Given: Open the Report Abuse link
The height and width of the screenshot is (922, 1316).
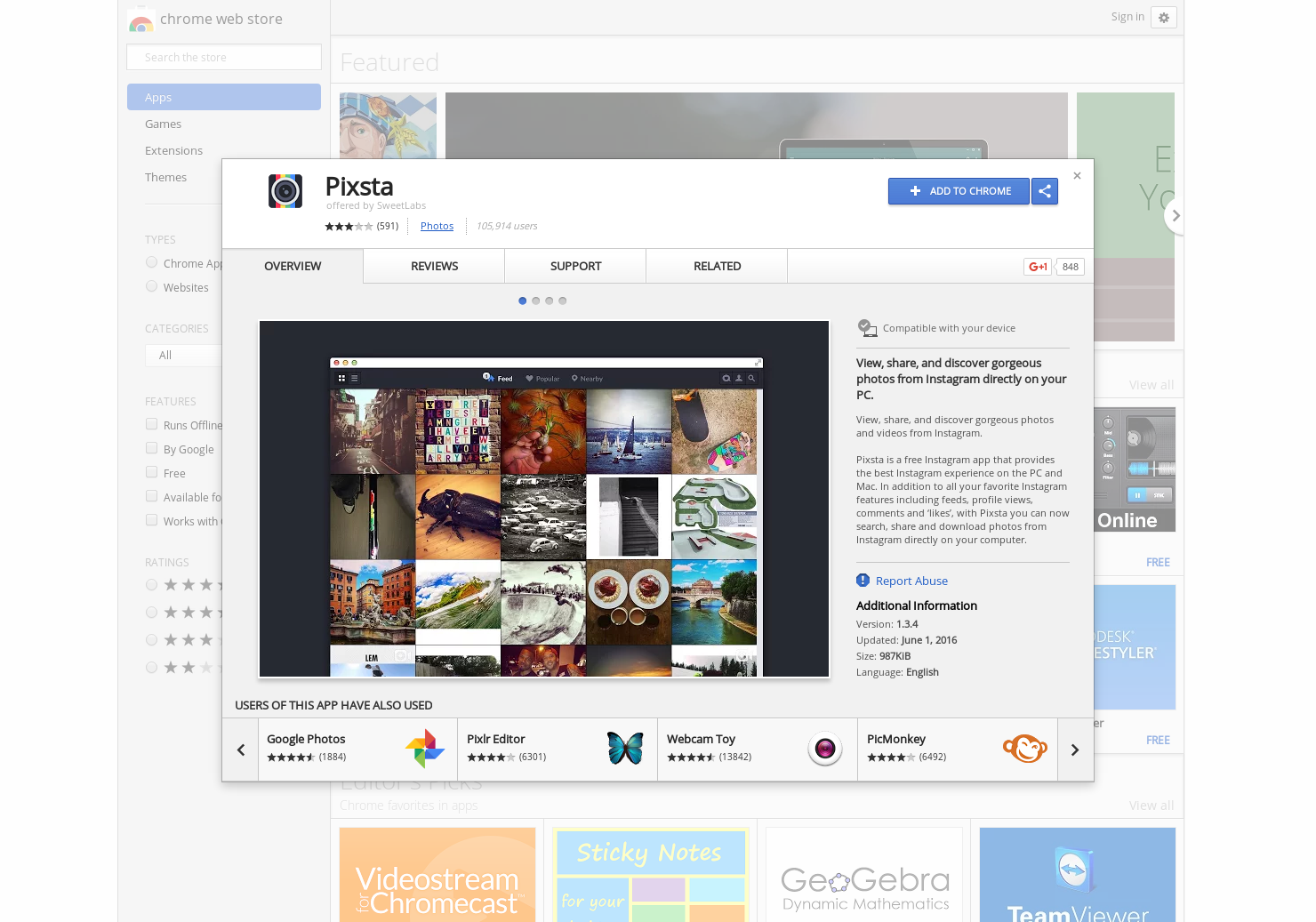Looking at the screenshot, I should coord(911,581).
